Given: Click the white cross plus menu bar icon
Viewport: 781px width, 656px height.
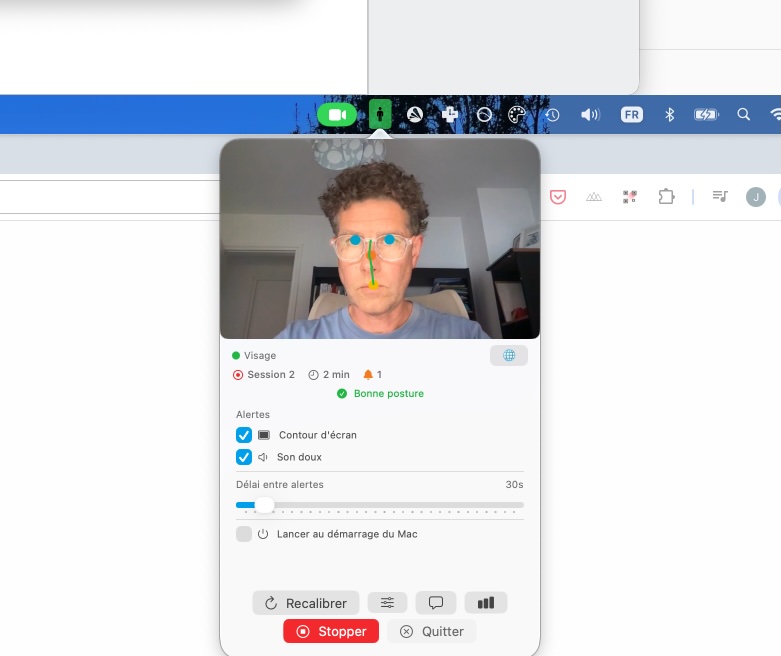Looking at the screenshot, I should (x=450, y=115).
